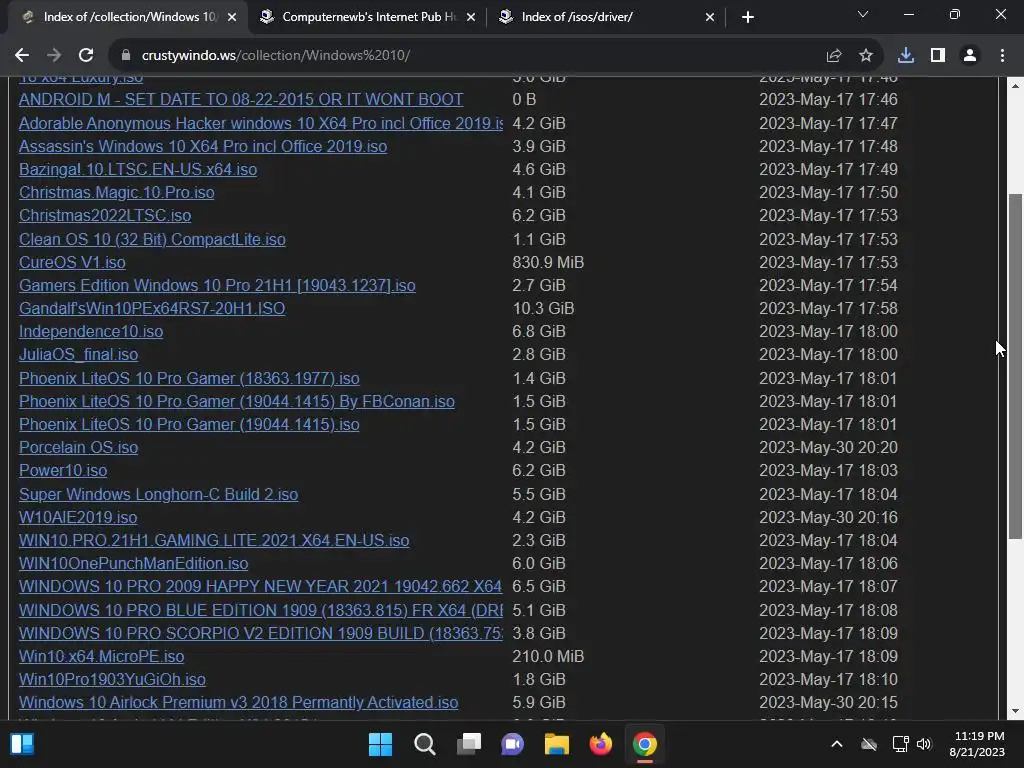Viewport: 1024px width, 768px height.
Task: Download WINDOWS 10 PRO BLUE EDITION 1909
Action: point(261,610)
